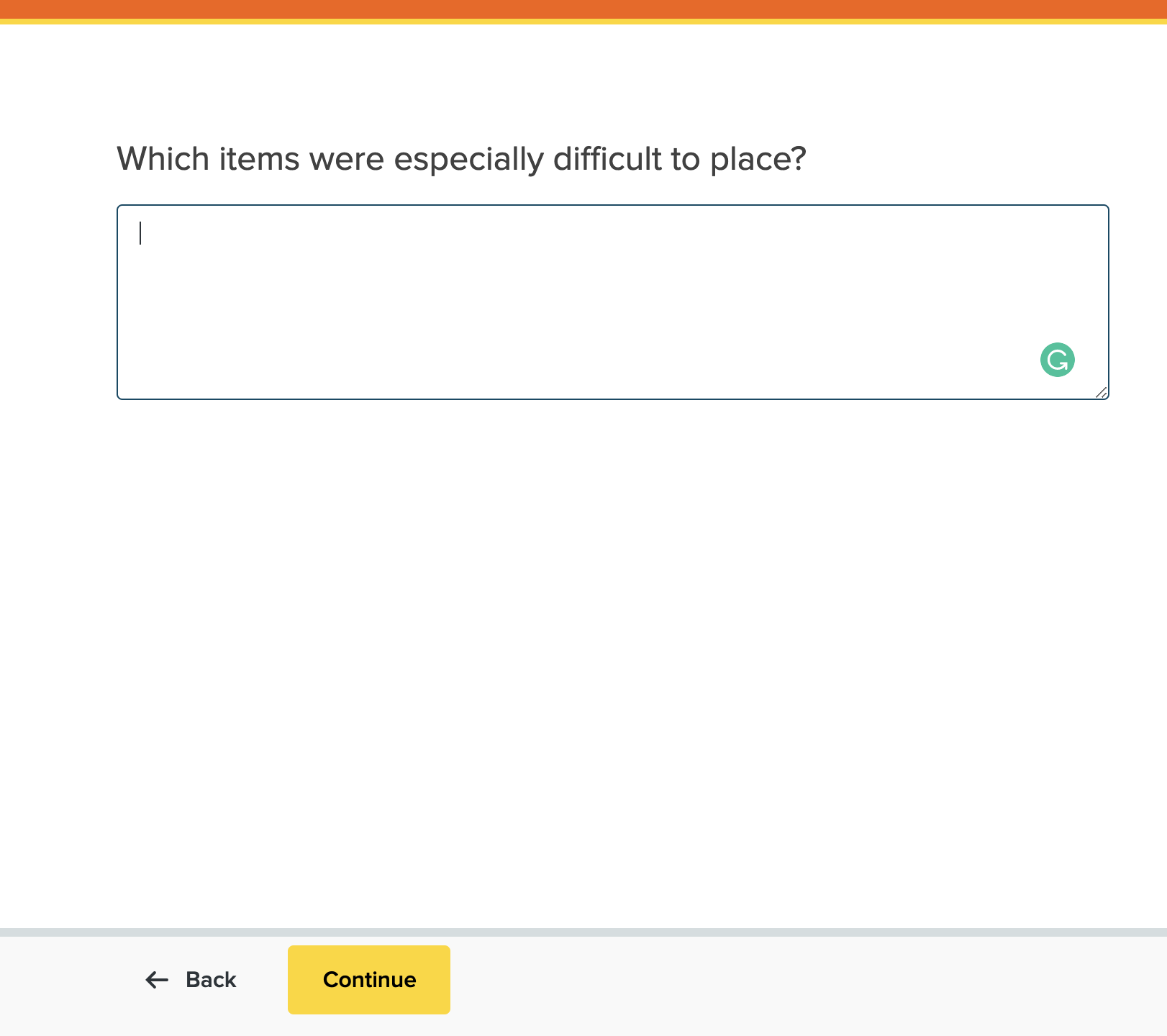Click the question heading text
Screen dimensions: 1167x1036
461,159
